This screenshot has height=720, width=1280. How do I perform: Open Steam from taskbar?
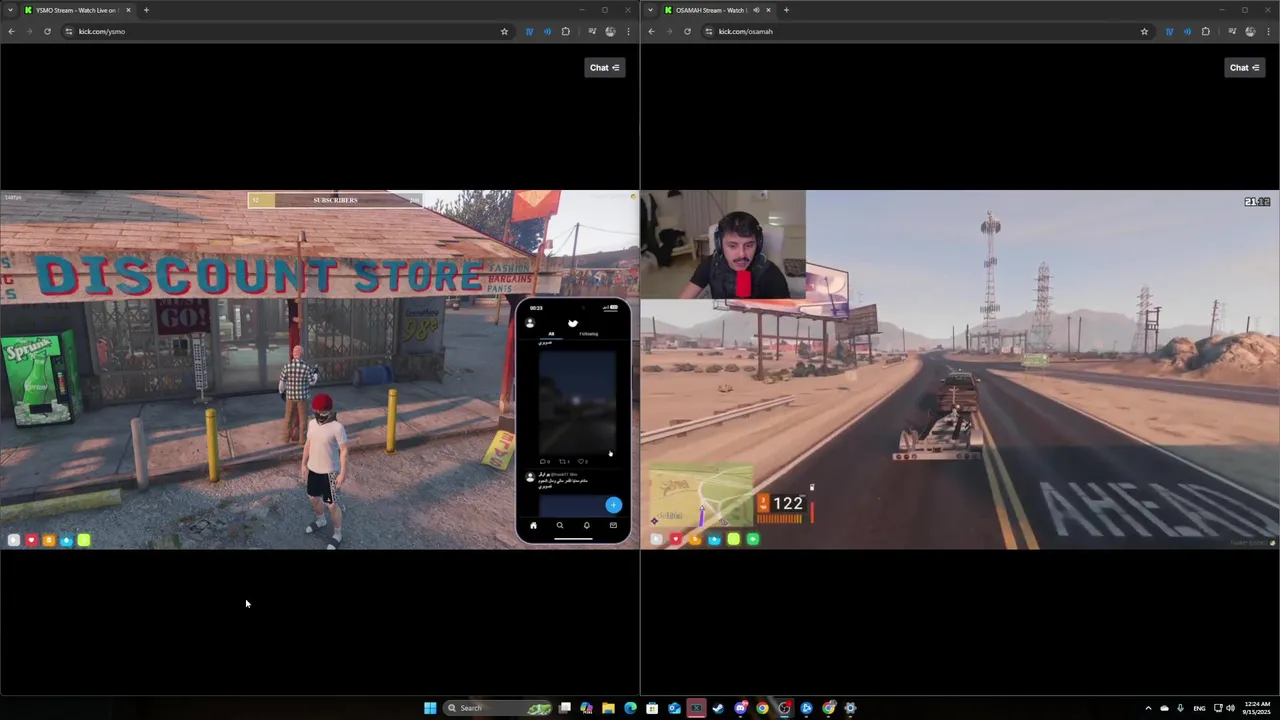pyautogui.click(x=718, y=708)
